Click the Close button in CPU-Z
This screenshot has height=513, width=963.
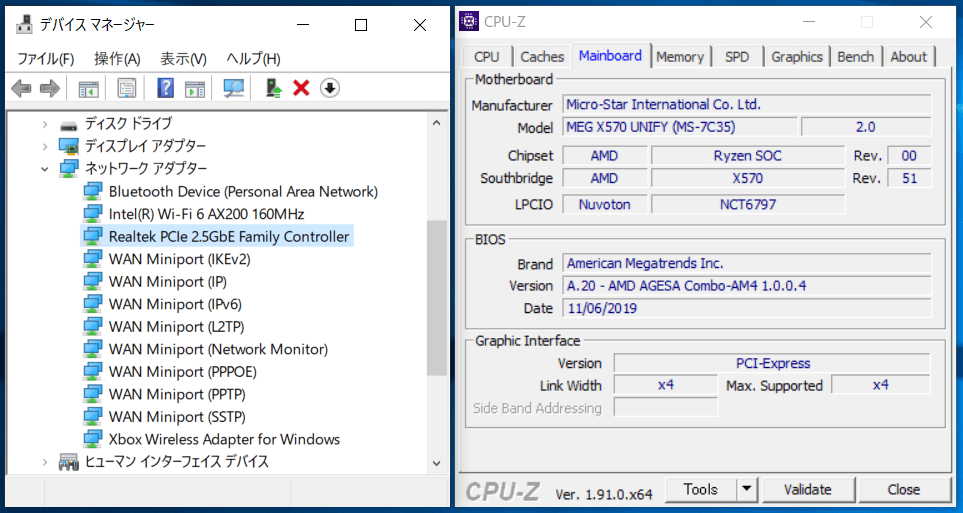click(904, 489)
